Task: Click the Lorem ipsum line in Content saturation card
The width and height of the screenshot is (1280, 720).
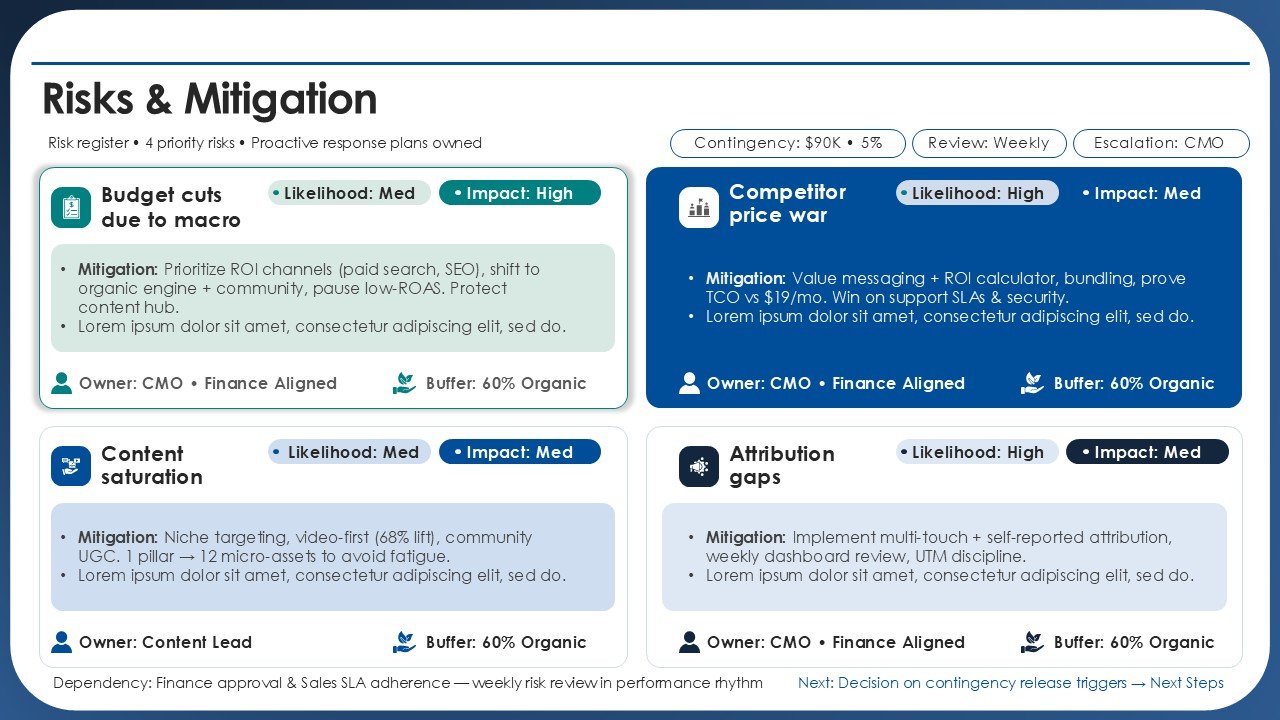Action: tap(322, 575)
